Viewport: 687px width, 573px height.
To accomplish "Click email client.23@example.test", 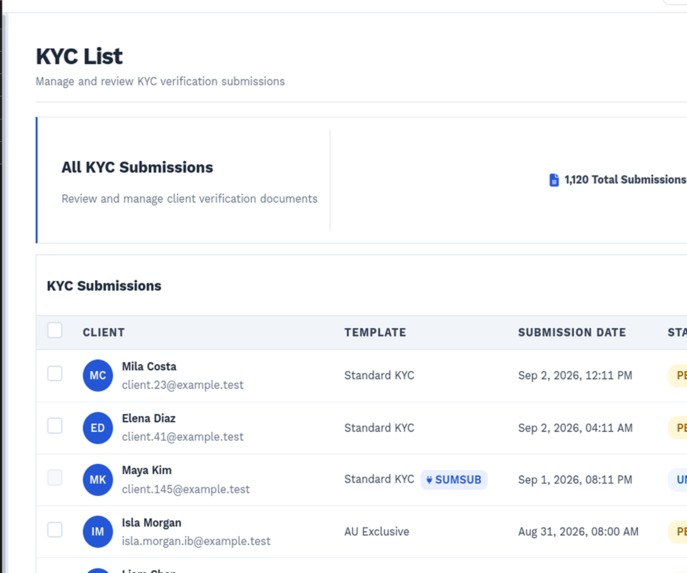I will [x=183, y=385].
